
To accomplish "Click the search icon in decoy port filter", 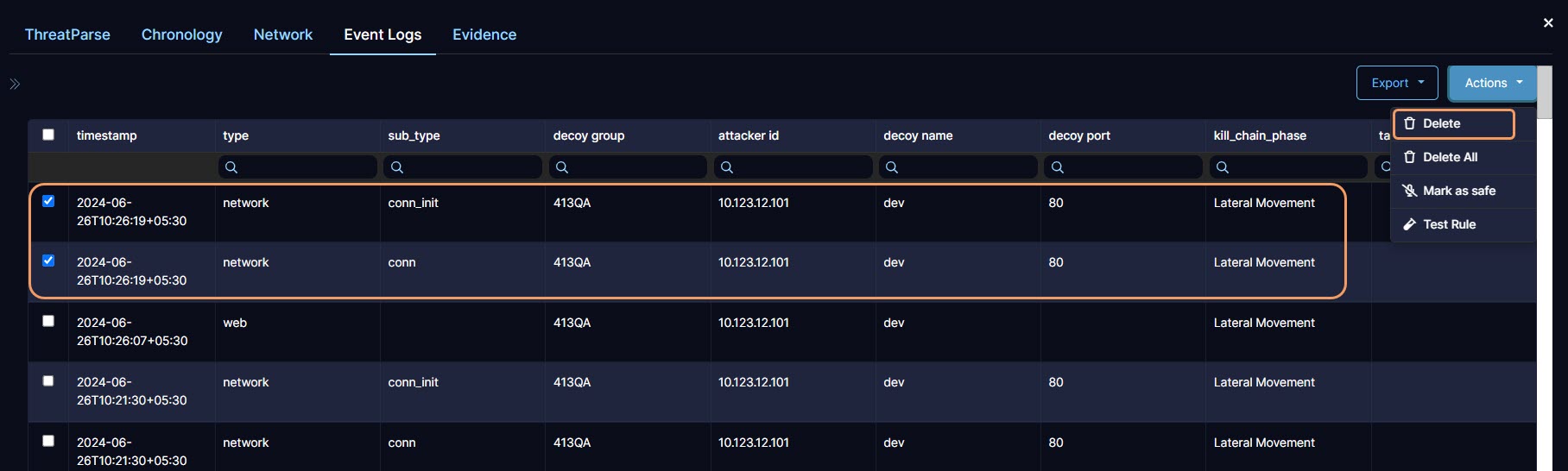I will (1058, 167).
